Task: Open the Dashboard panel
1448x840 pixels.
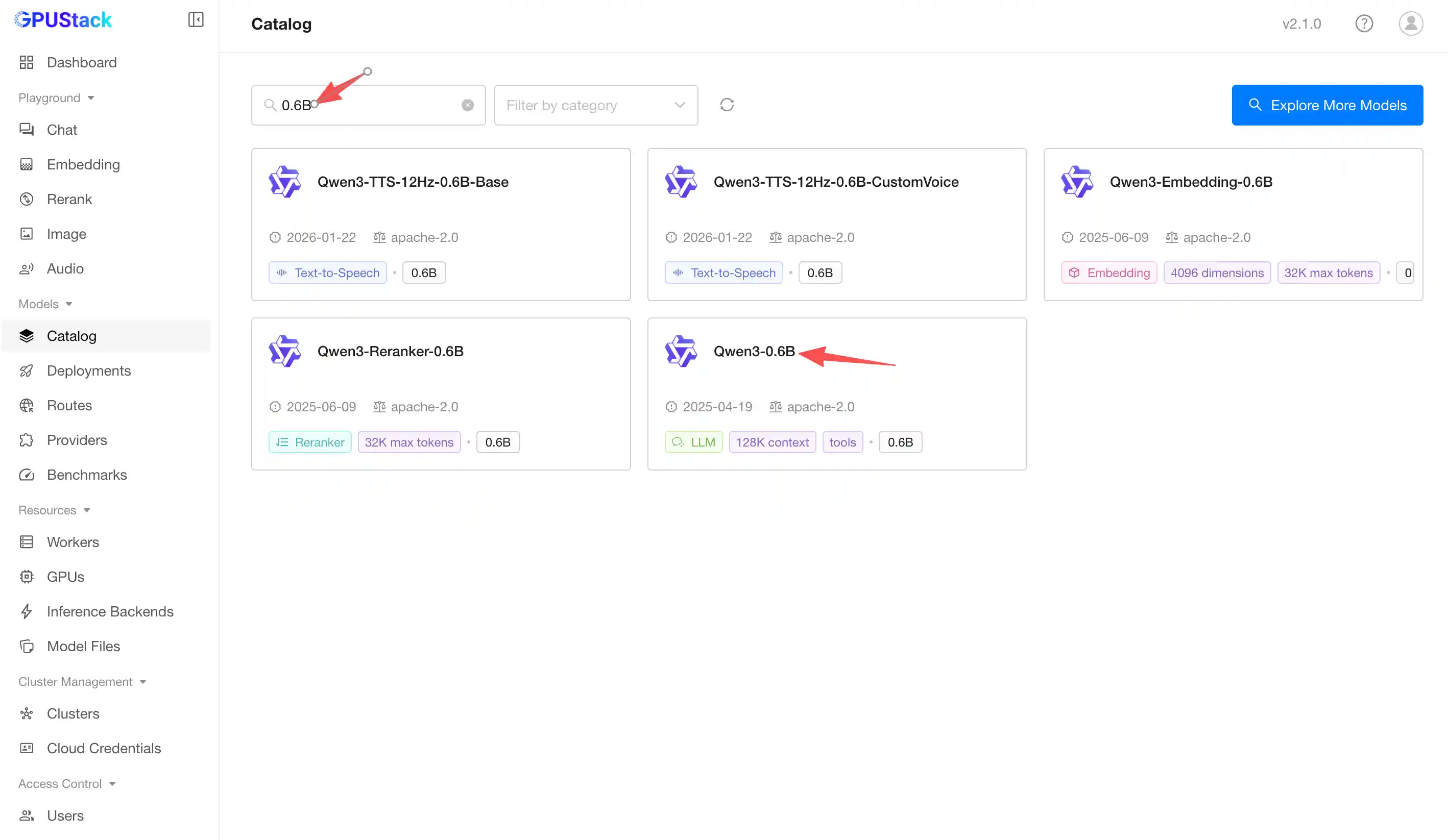Action: click(81, 62)
